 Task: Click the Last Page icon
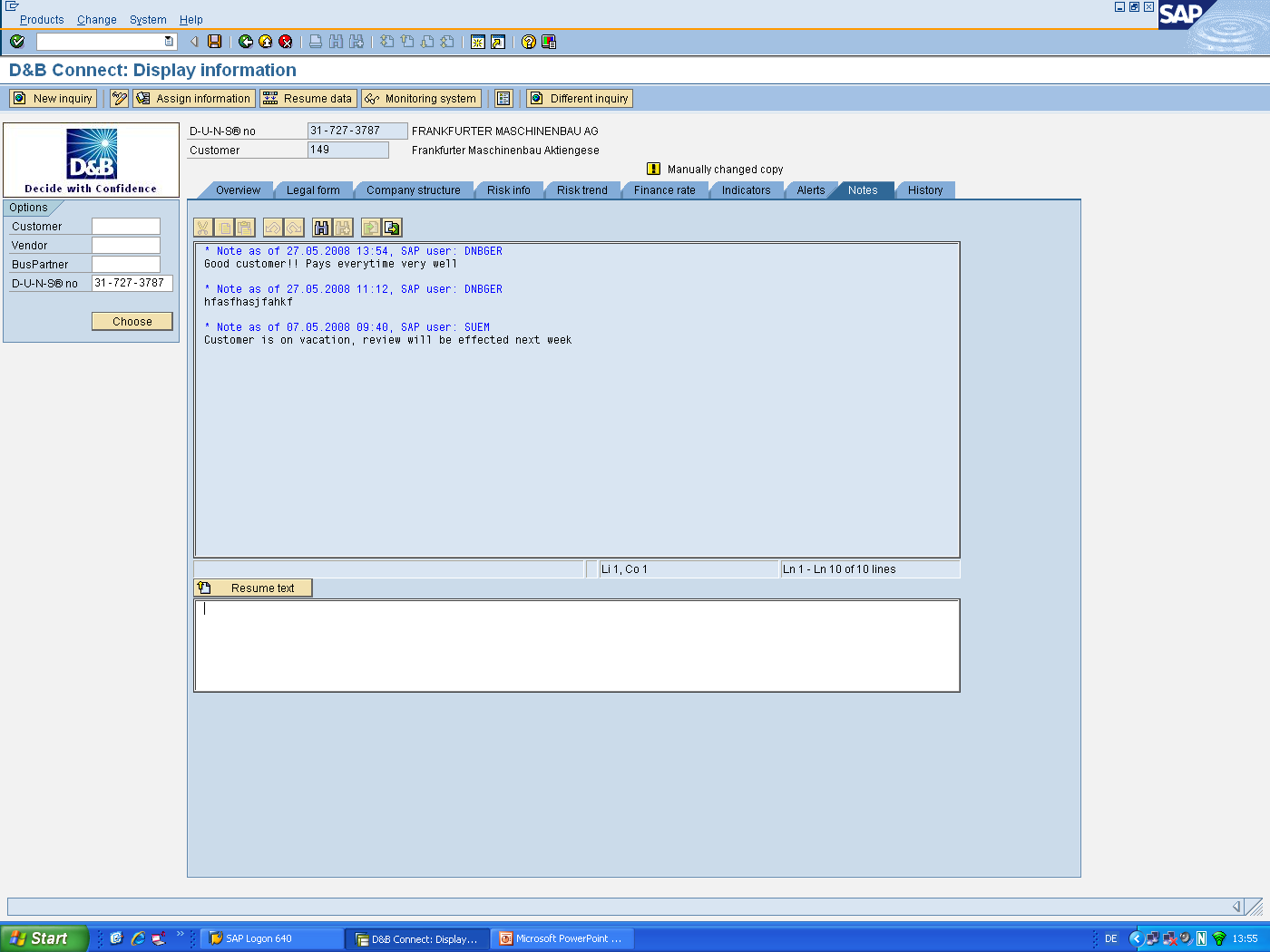447,42
